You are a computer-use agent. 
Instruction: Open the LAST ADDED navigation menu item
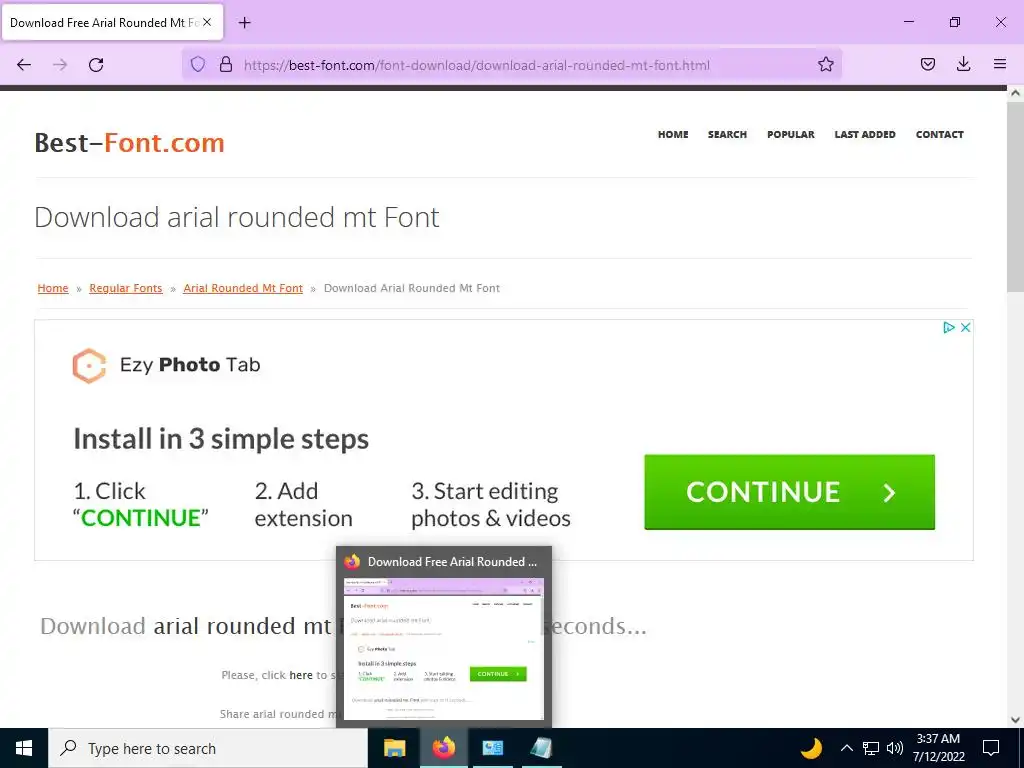coord(865,135)
